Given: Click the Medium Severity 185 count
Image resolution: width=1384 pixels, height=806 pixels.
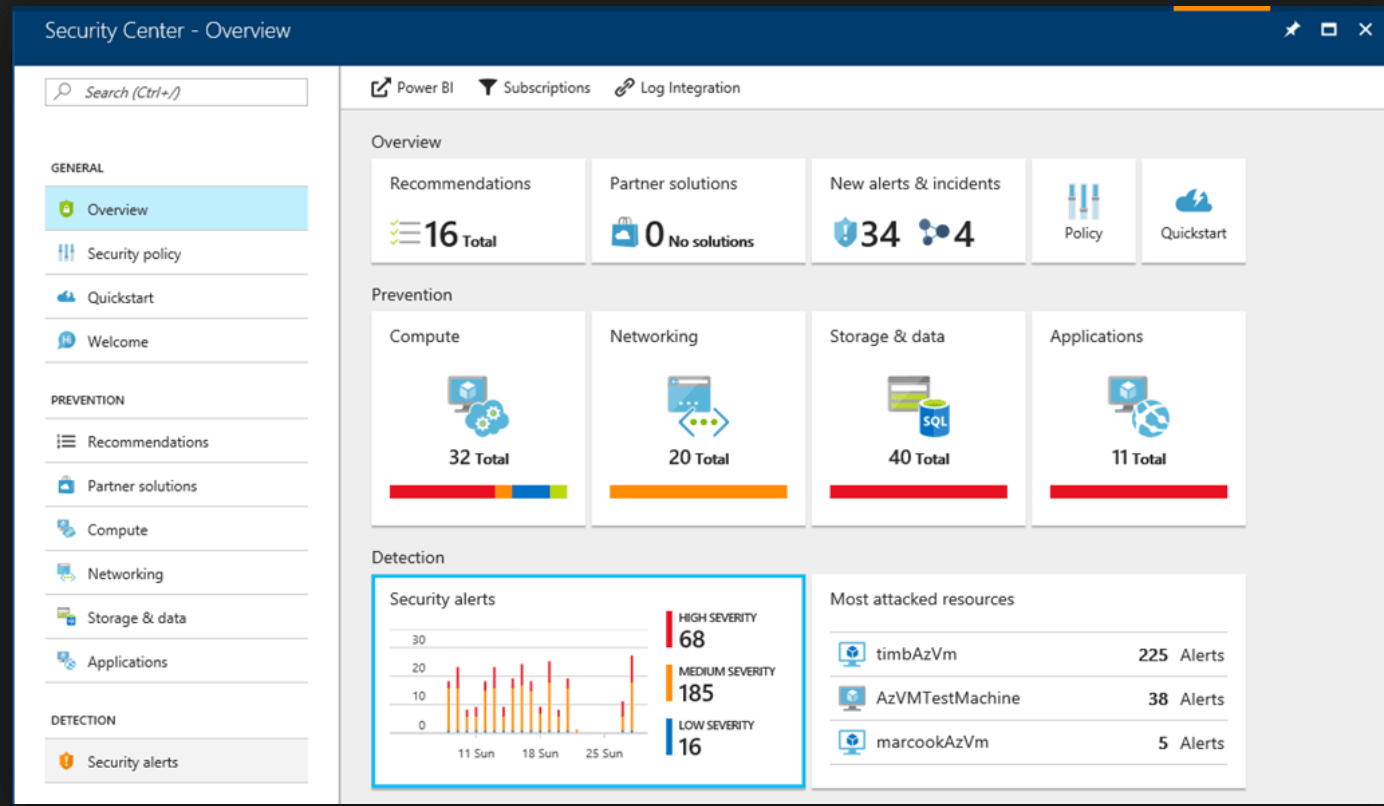Looking at the screenshot, I should [x=696, y=693].
